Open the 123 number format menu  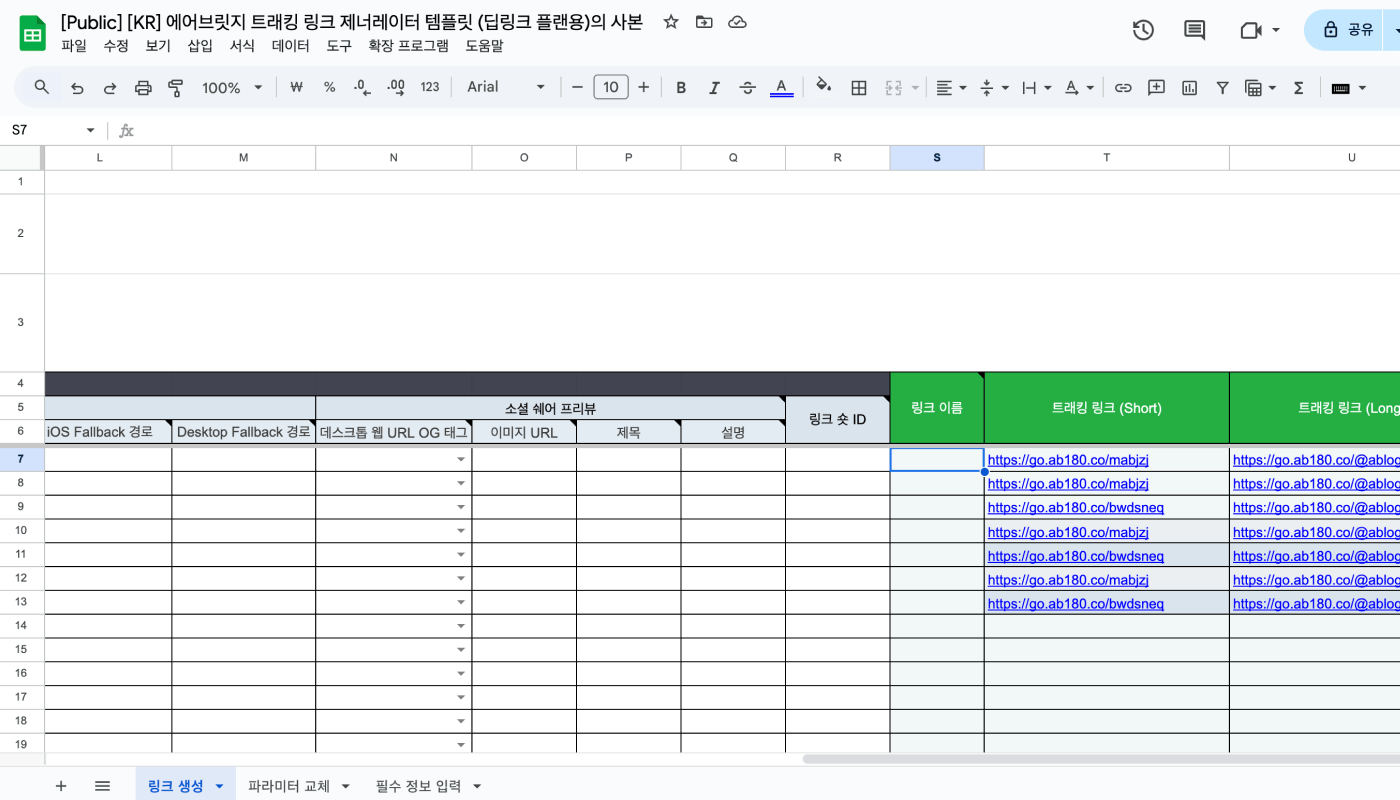(430, 87)
